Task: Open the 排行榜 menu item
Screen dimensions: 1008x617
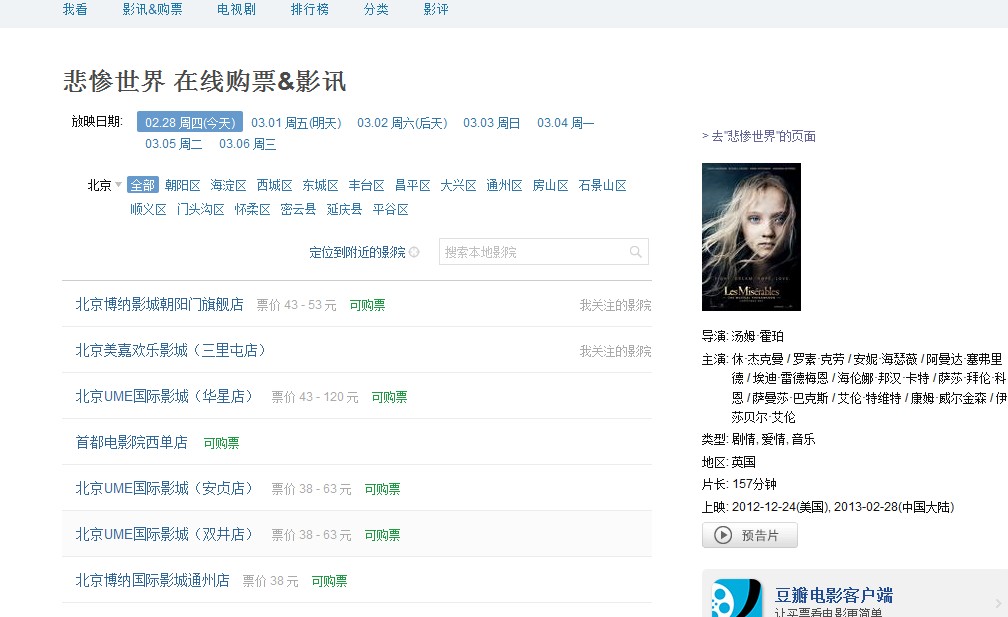Action: [x=309, y=9]
